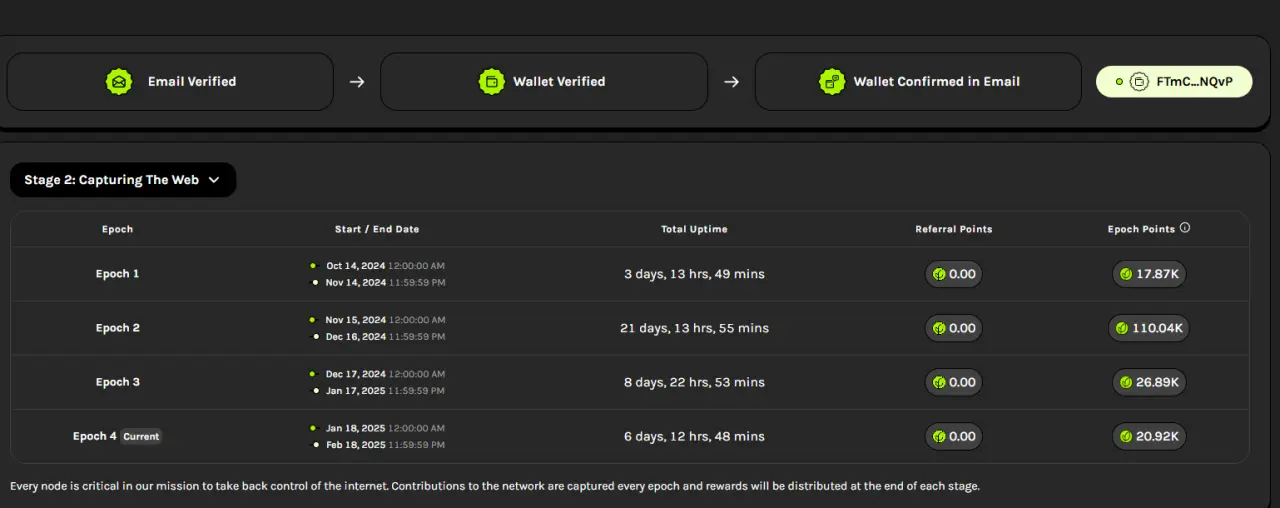This screenshot has height=508, width=1280.
Task: Click the Wallet Verified wallet icon
Action: (491, 82)
